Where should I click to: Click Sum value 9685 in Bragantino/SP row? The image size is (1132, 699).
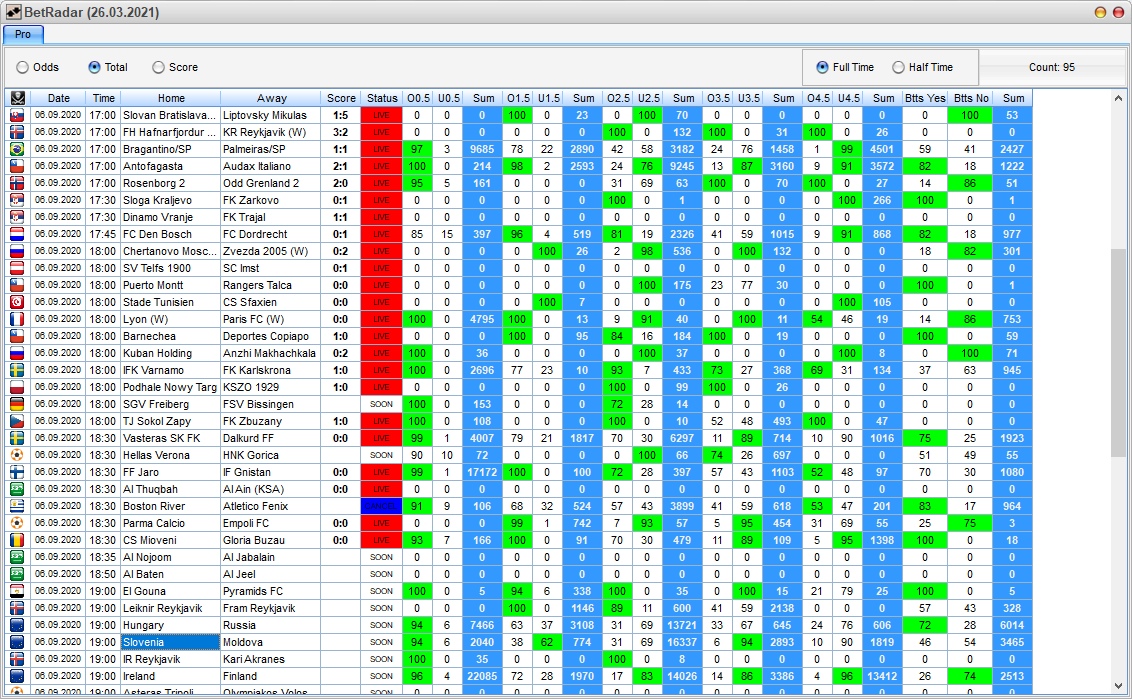tap(482, 149)
